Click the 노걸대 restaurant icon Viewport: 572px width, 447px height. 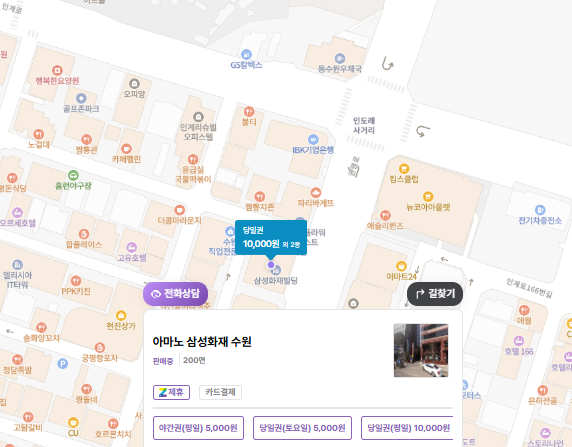[39, 134]
